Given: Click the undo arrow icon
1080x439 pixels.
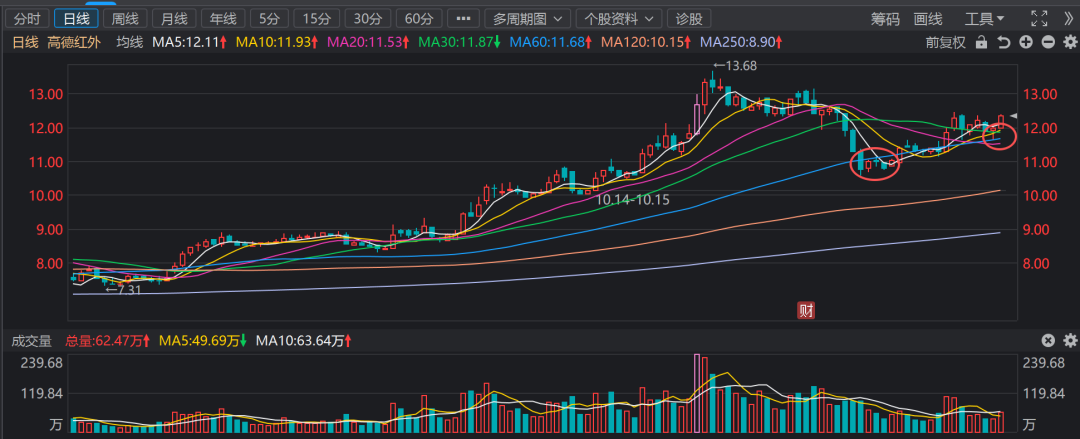Looking at the screenshot, I should click(x=1004, y=42).
